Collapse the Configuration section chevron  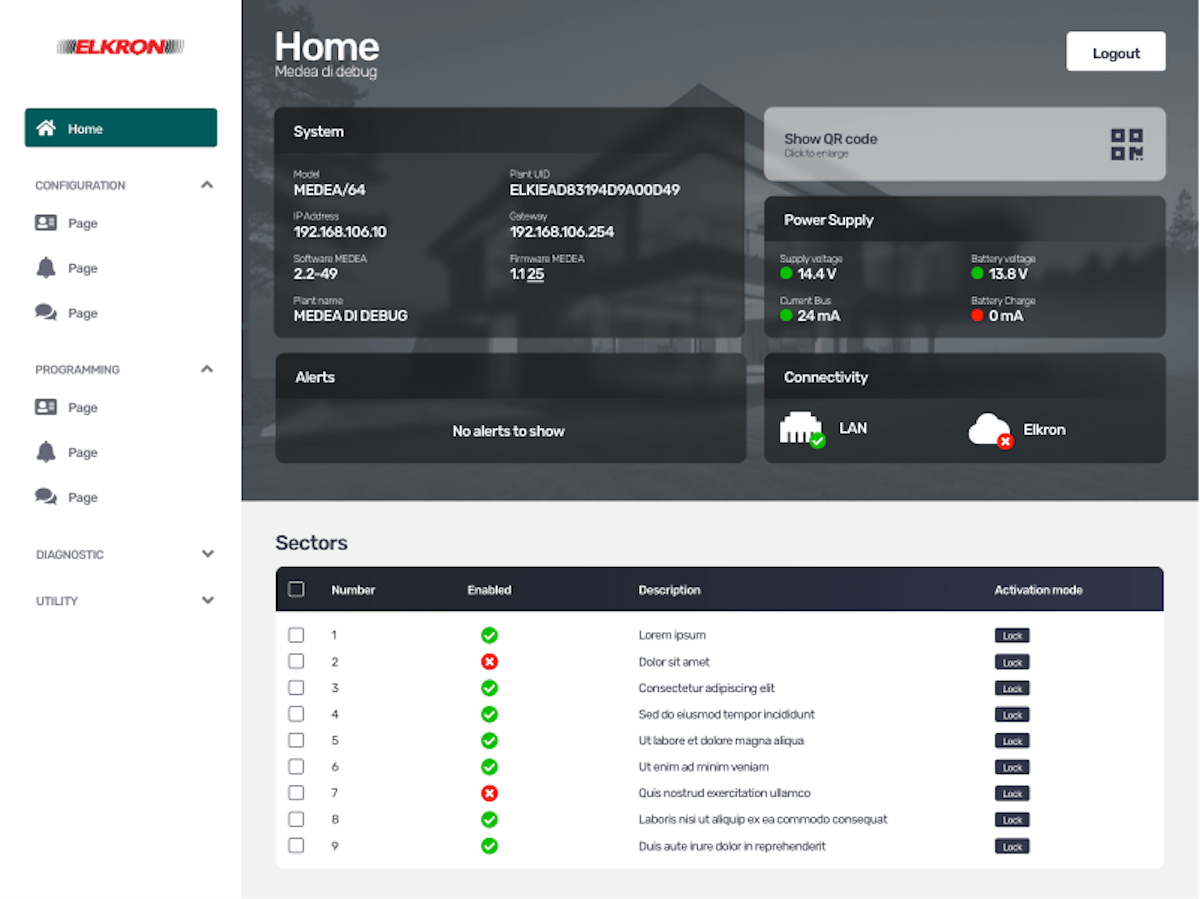[207, 185]
